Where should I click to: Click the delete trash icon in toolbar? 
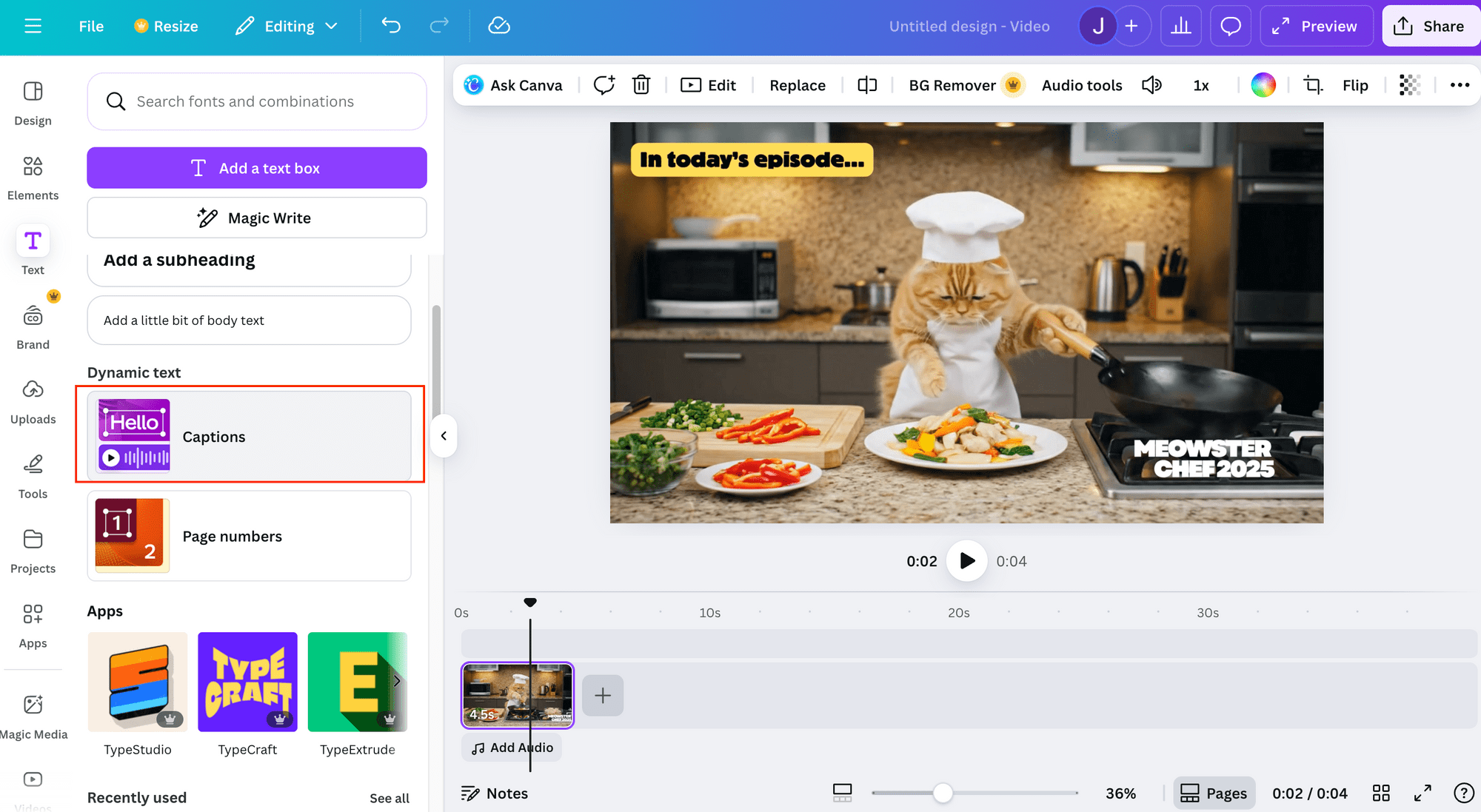tap(641, 85)
